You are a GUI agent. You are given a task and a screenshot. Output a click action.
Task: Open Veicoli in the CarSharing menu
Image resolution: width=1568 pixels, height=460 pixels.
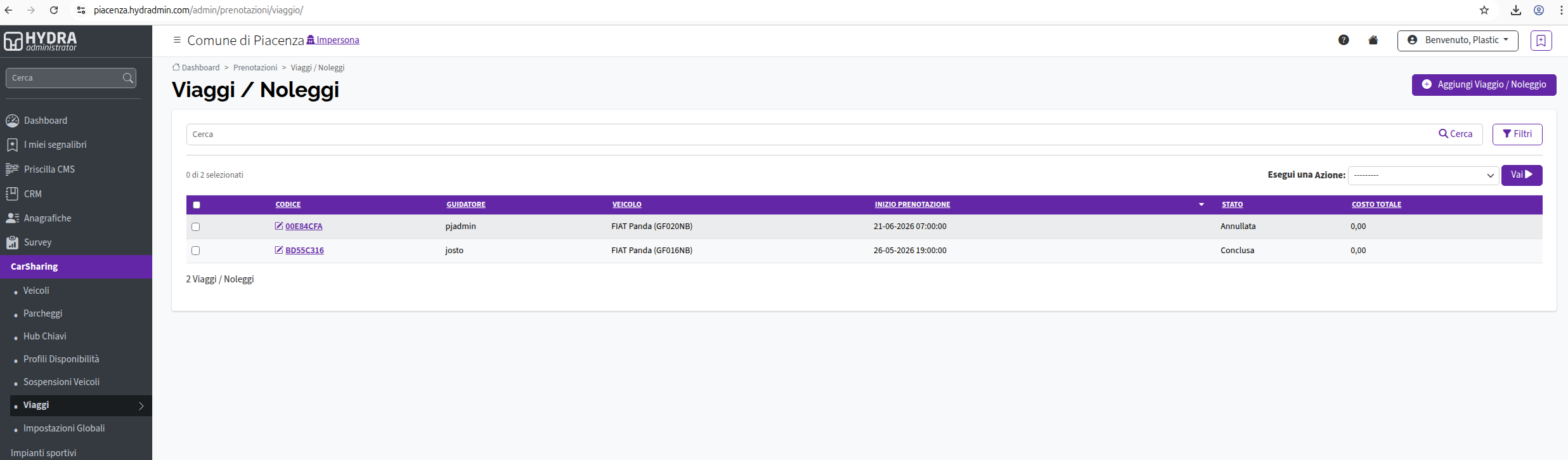point(36,291)
